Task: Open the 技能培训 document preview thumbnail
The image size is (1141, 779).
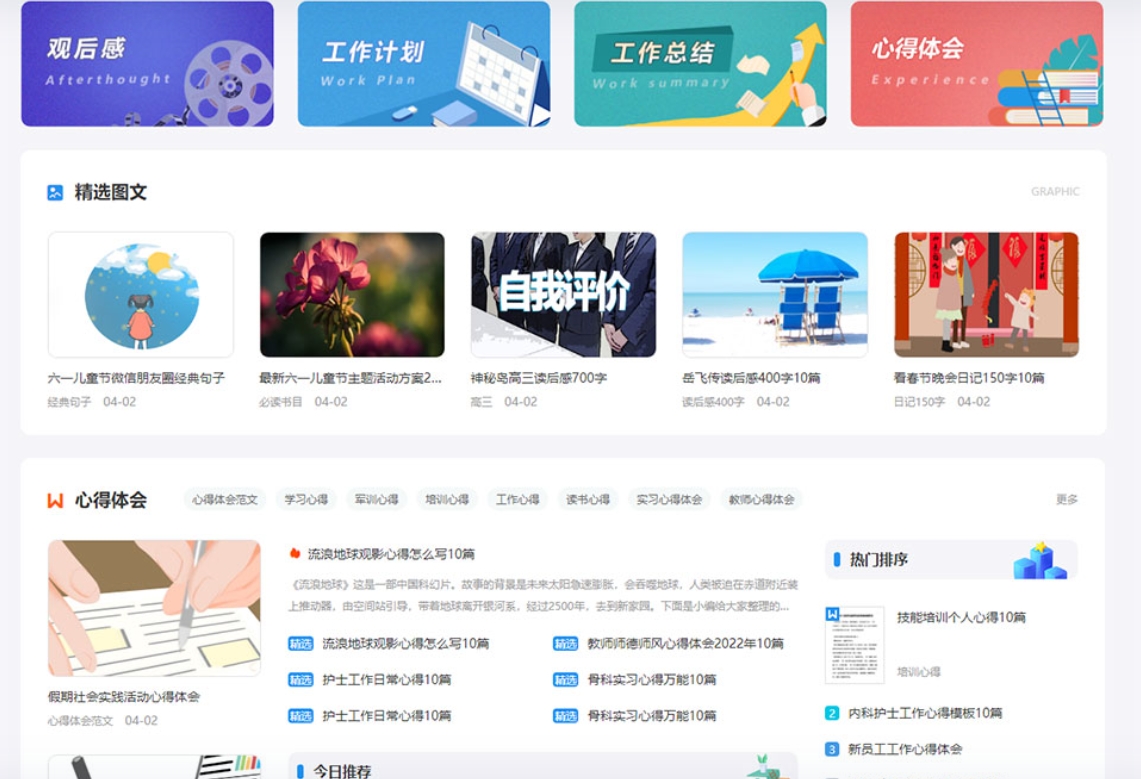Action: (x=854, y=644)
